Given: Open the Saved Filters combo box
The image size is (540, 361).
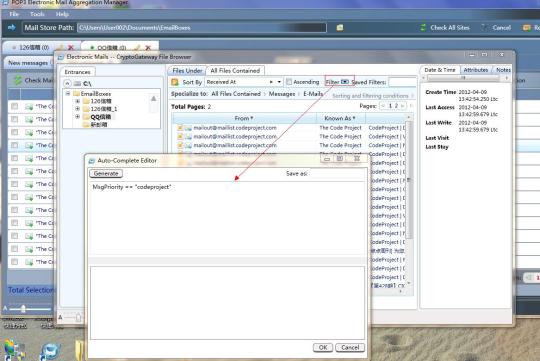Looking at the screenshot, I should coord(402,82).
